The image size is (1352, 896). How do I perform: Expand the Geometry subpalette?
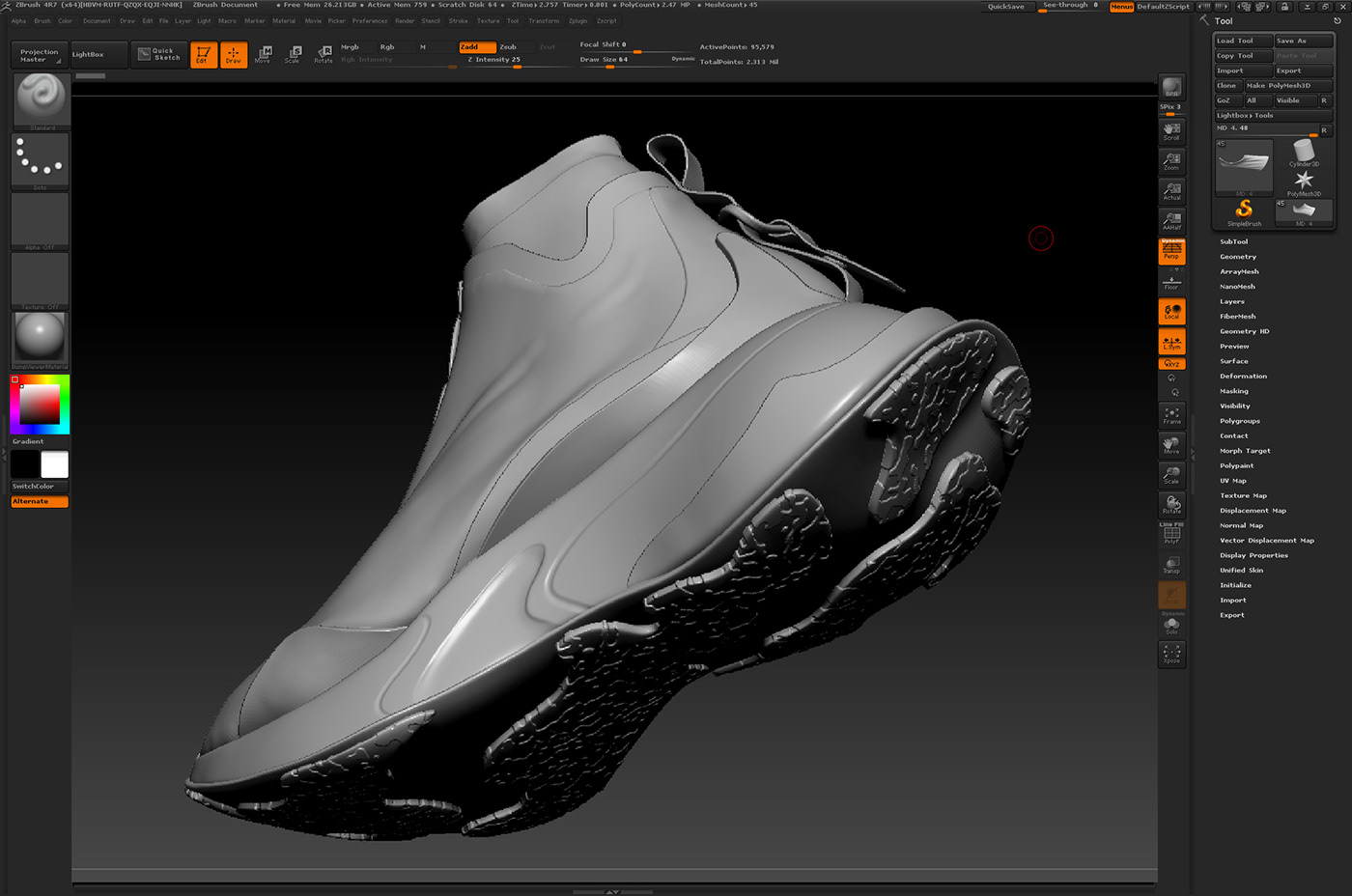point(1237,256)
